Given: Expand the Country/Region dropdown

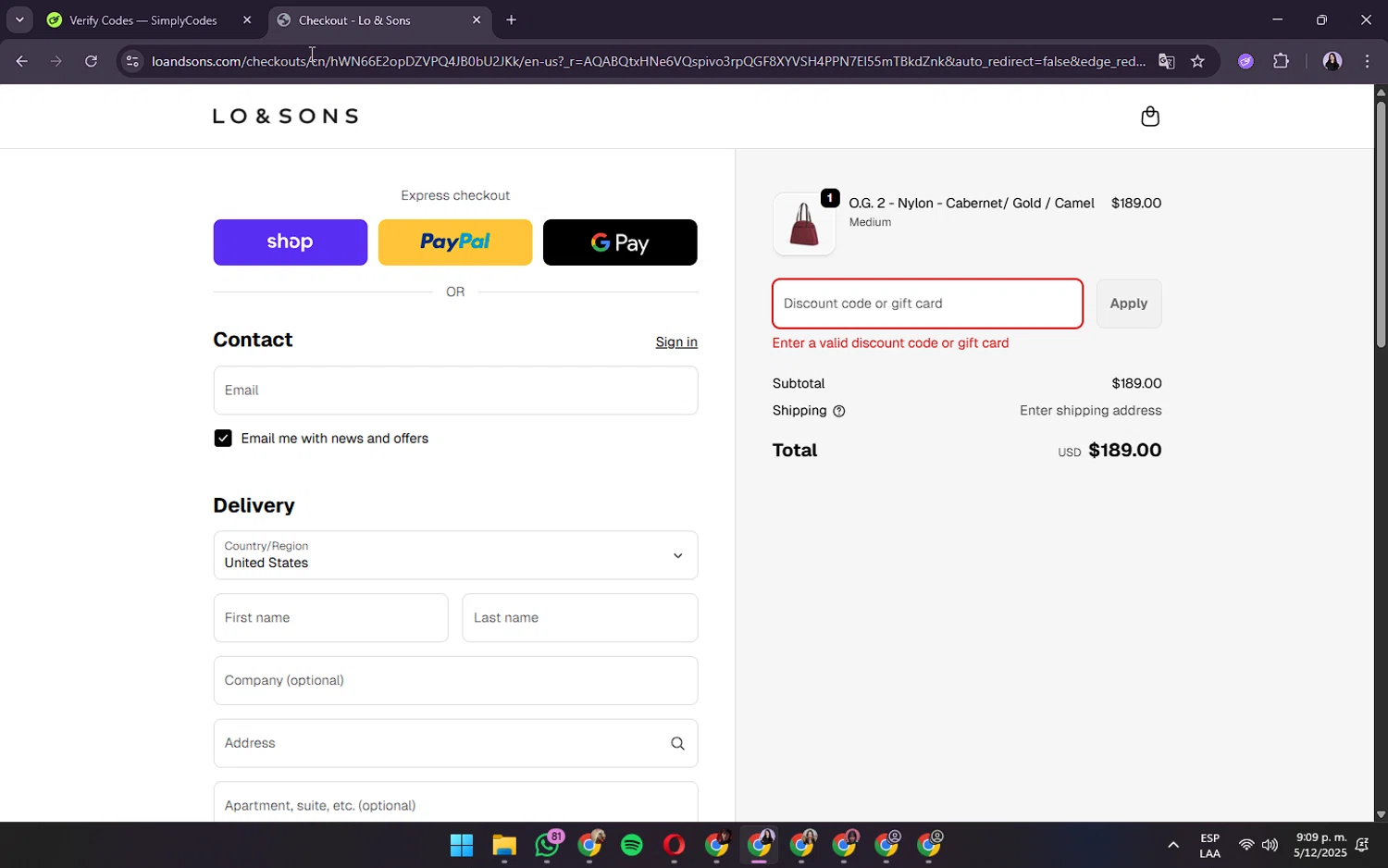Looking at the screenshot, I should pyautogui.click(x=455, y=555).
